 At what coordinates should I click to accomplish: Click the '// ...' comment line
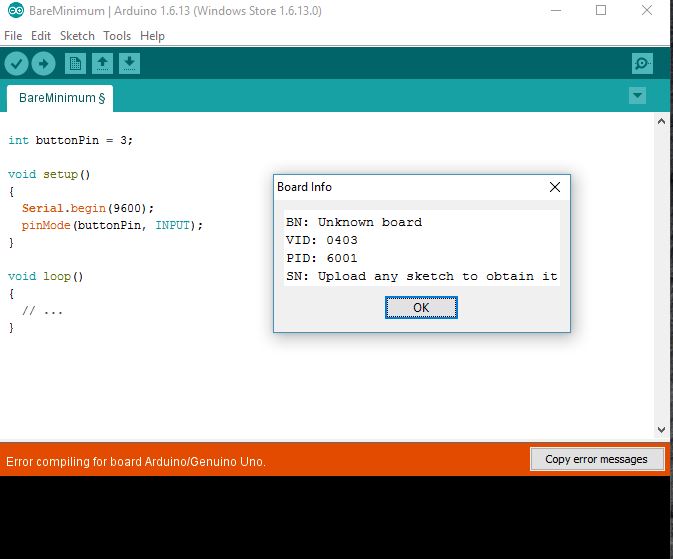42,310
